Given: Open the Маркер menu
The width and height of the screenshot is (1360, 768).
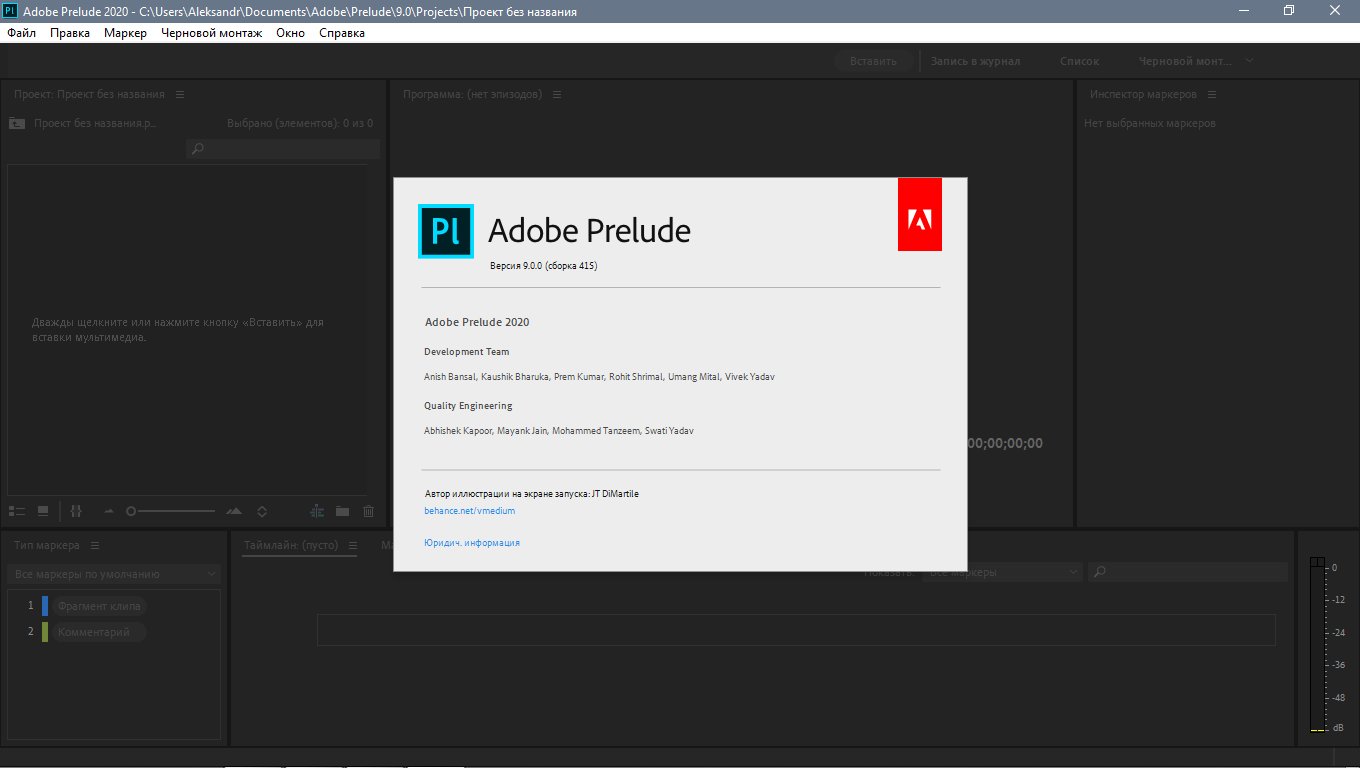Looking at the screenshot, I should [x=125, y=33].
